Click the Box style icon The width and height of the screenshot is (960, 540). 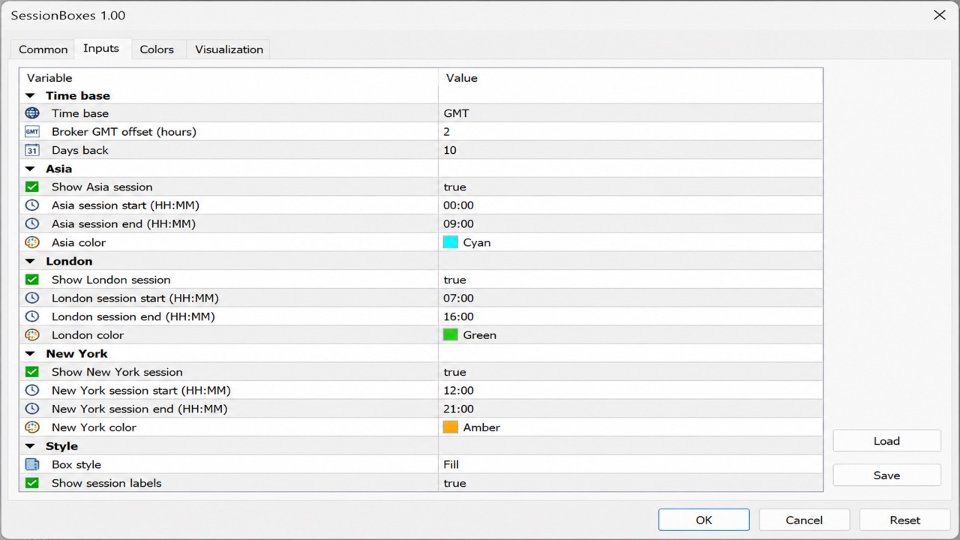coord(32,465)
